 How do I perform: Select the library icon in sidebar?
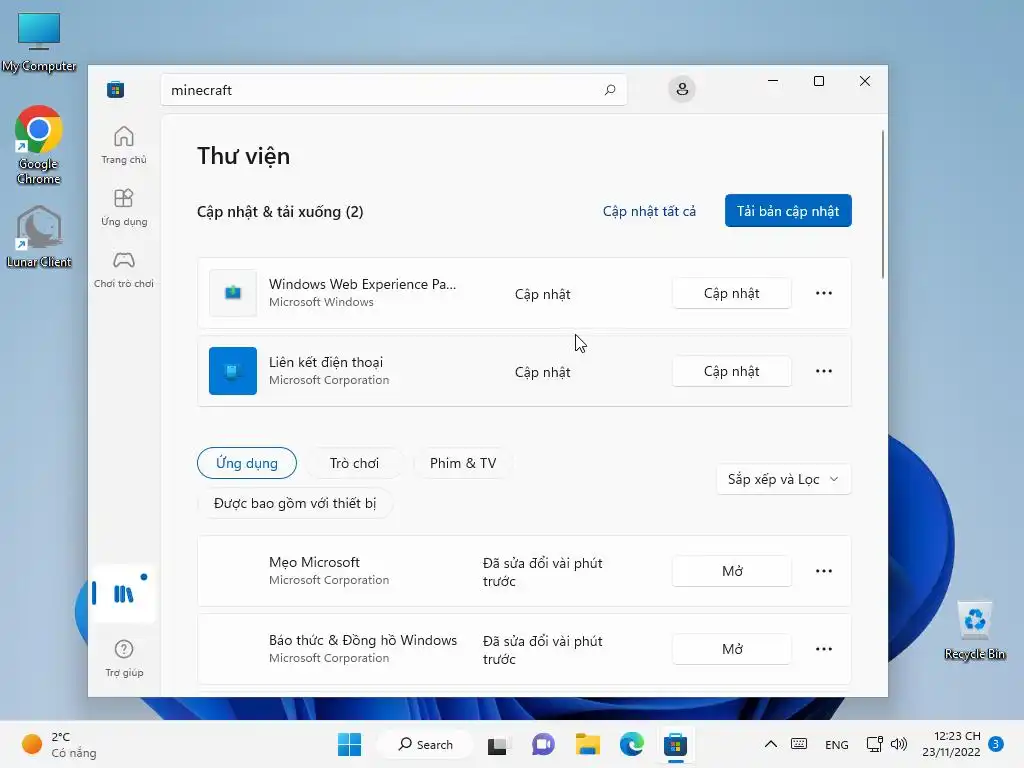[123, 593]
